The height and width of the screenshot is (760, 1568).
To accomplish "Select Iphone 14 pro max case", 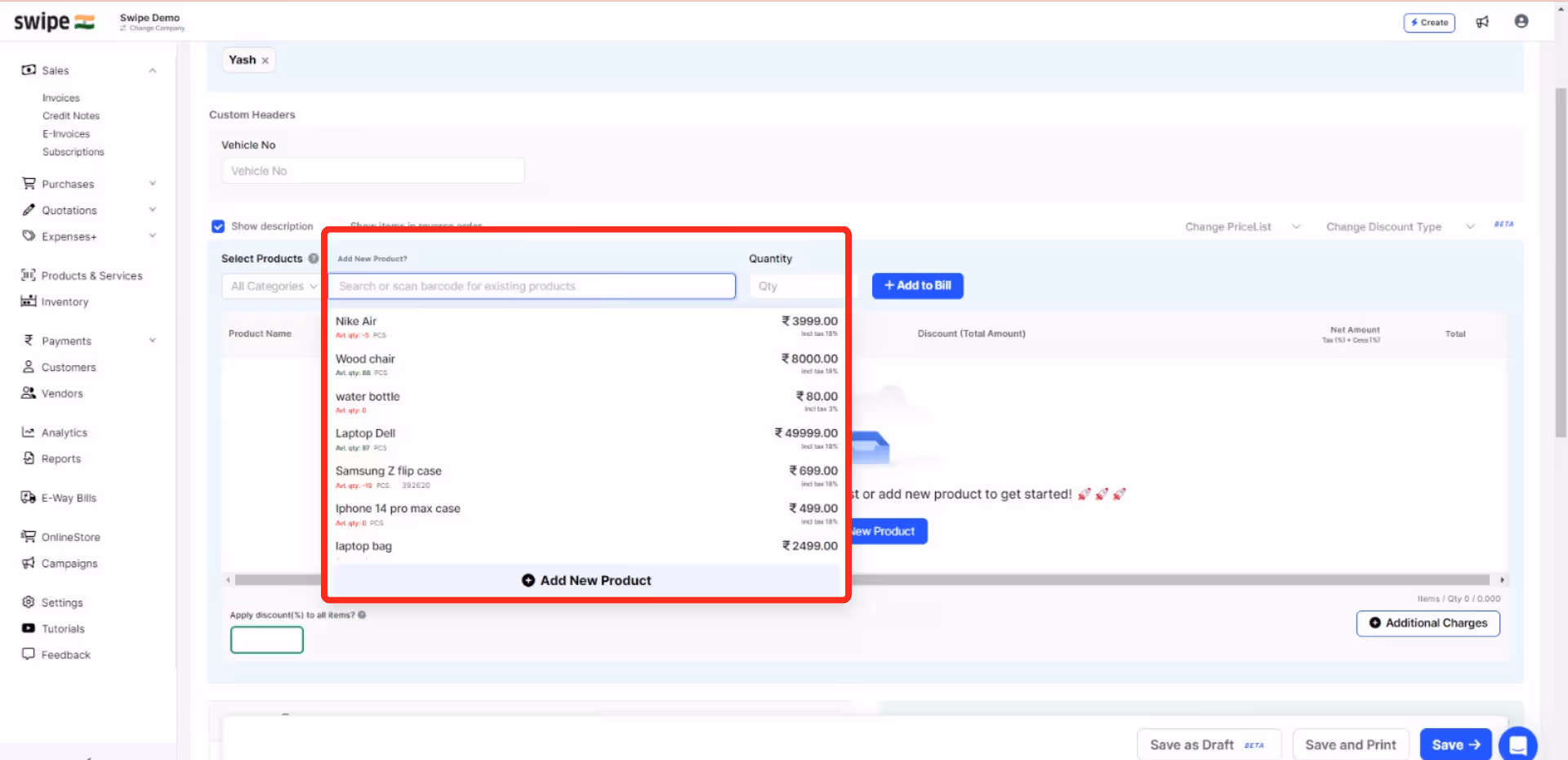I will pos(586,514).
